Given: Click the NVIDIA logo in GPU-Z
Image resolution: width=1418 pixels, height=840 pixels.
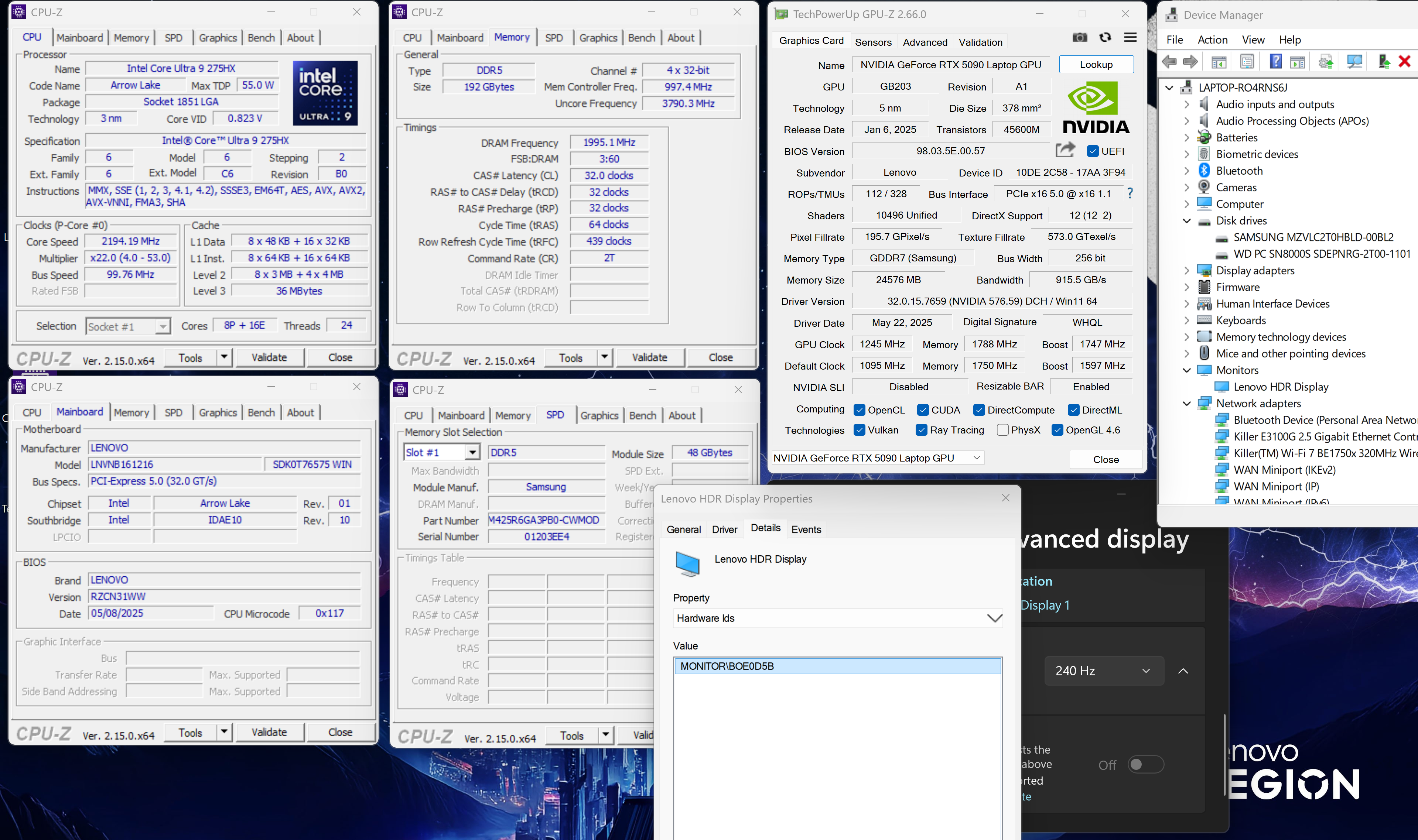Looking at the screenshot, I should point(1095,107).
